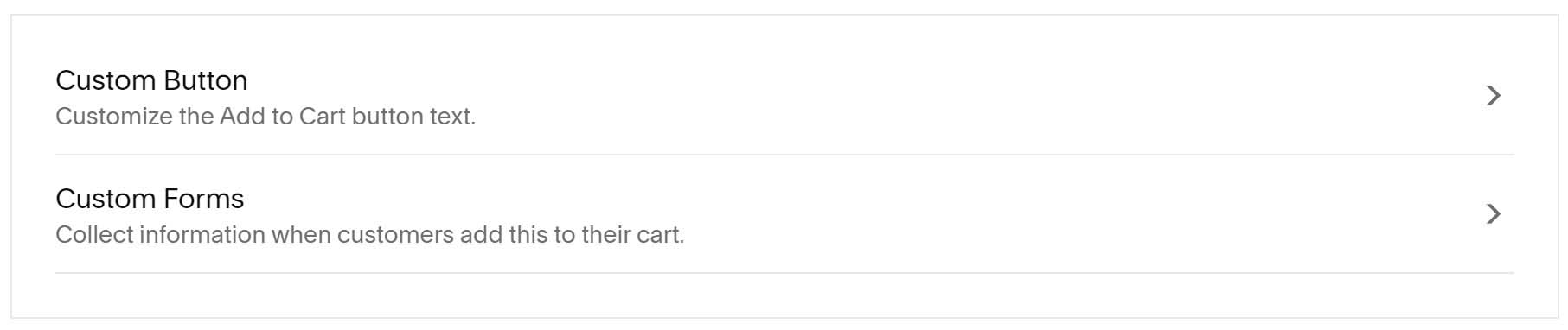Go into Add to Cart button text customization
1568x330 pixels.
(x=784, y=96)
